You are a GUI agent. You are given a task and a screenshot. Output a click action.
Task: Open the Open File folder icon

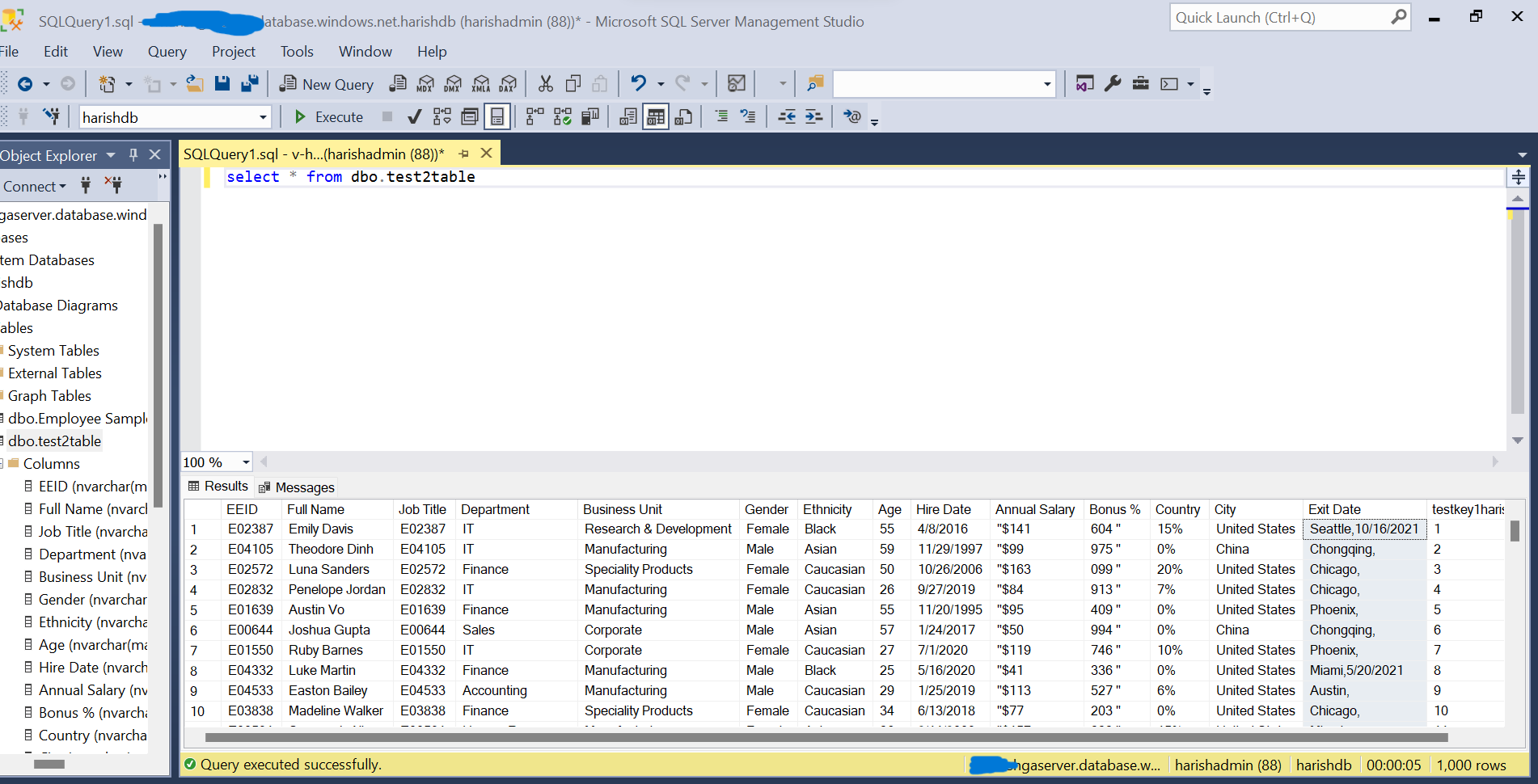pyautogui.click(x=195, y=83)
